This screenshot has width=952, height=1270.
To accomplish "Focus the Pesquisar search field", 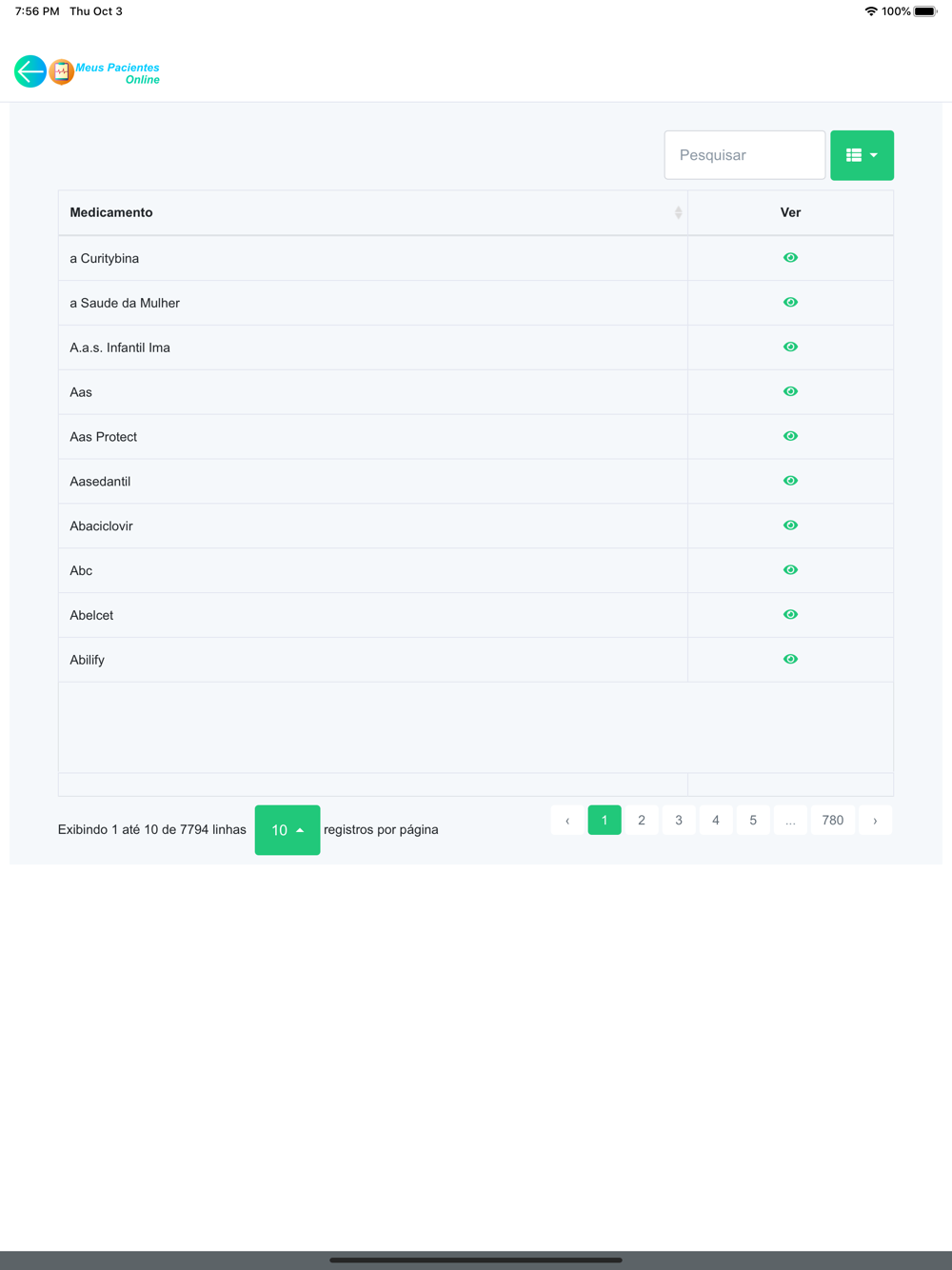I will (744, 155).
